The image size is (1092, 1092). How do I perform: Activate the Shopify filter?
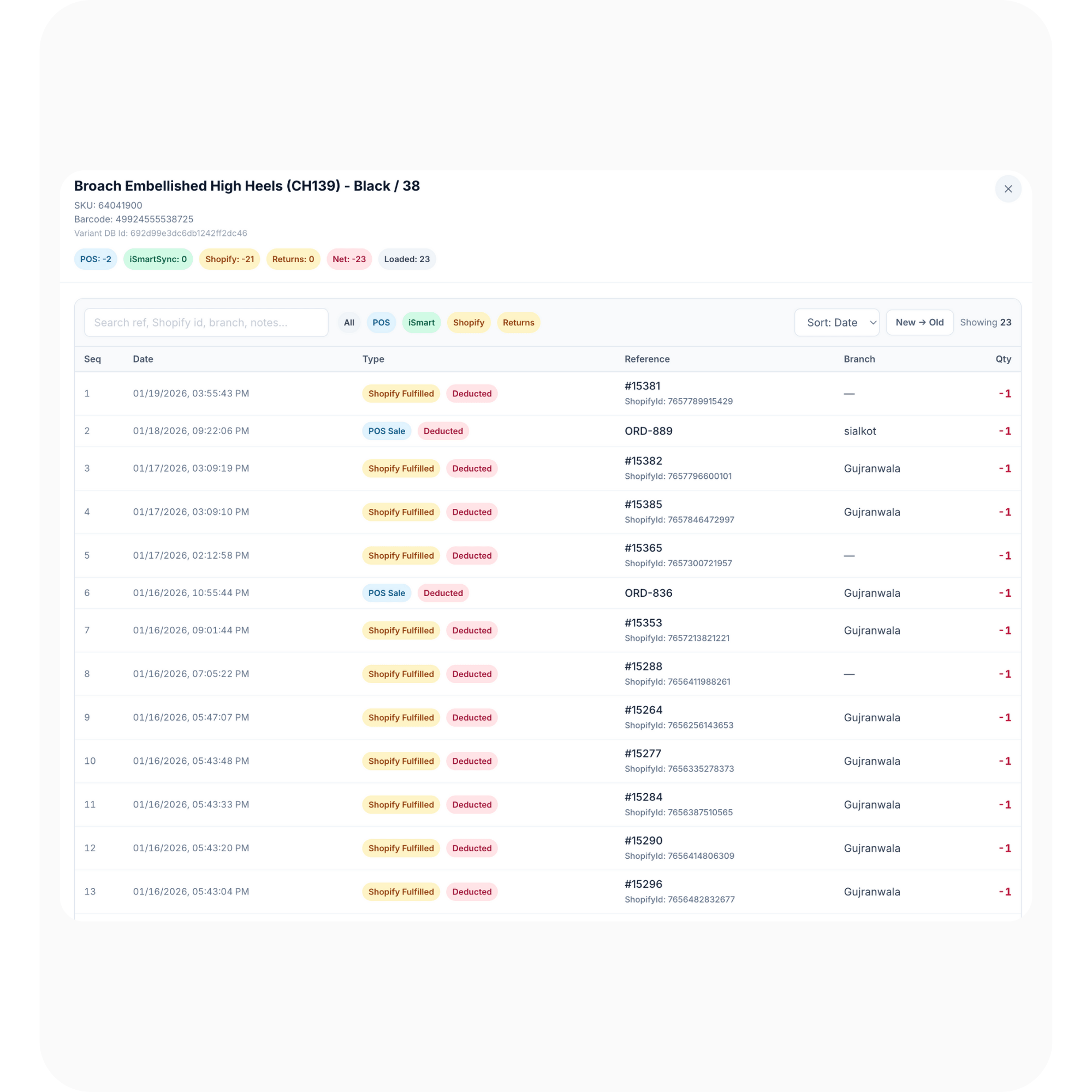[x=468, y=322]
